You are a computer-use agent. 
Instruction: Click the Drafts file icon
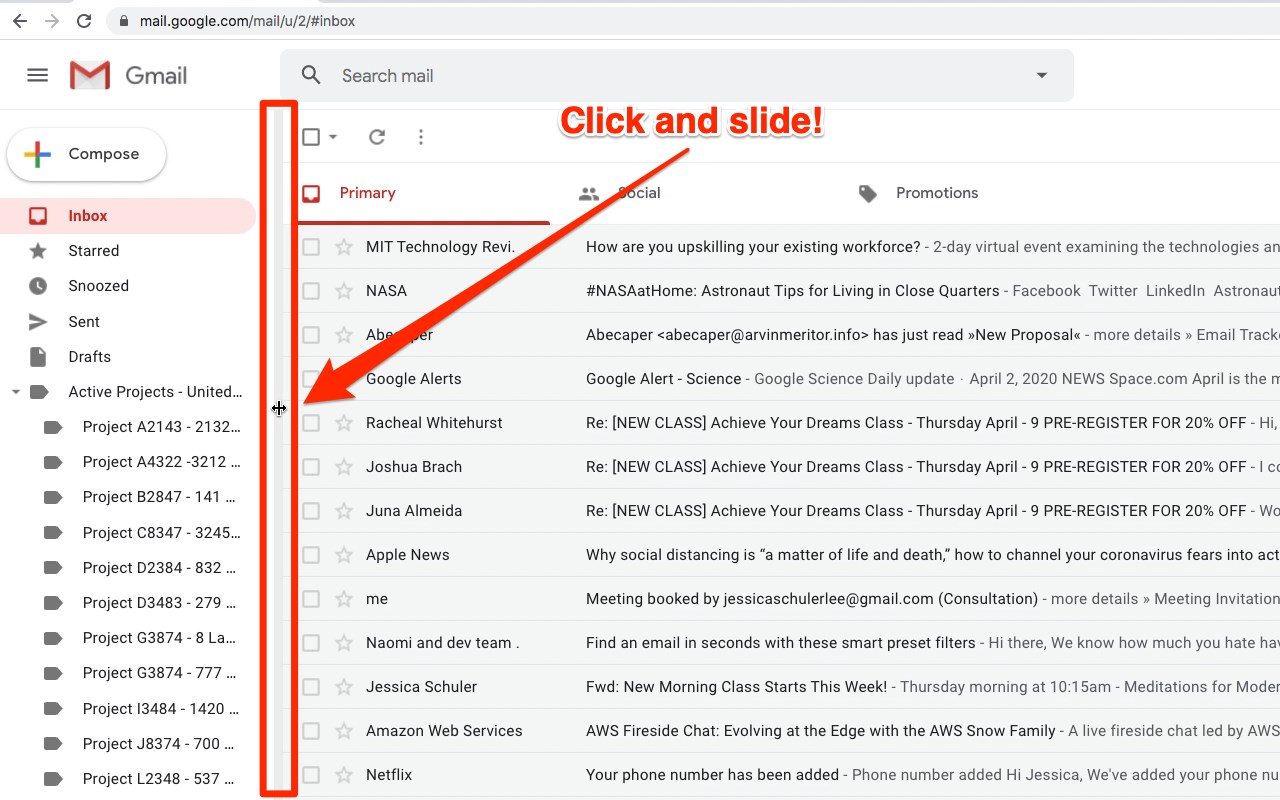[x=38, y=357]
